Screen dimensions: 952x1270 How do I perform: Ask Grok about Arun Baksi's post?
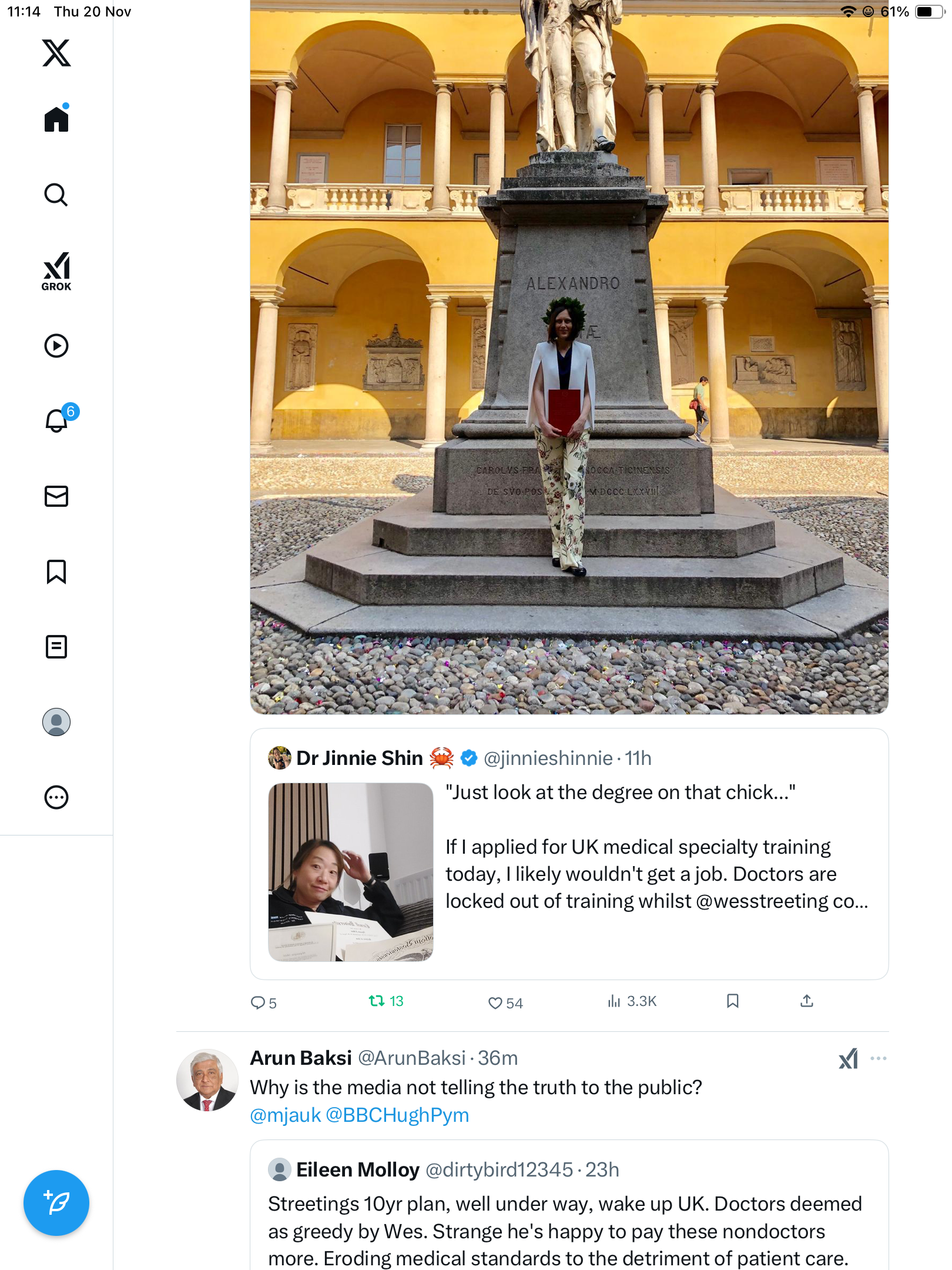coord(848,1058)
